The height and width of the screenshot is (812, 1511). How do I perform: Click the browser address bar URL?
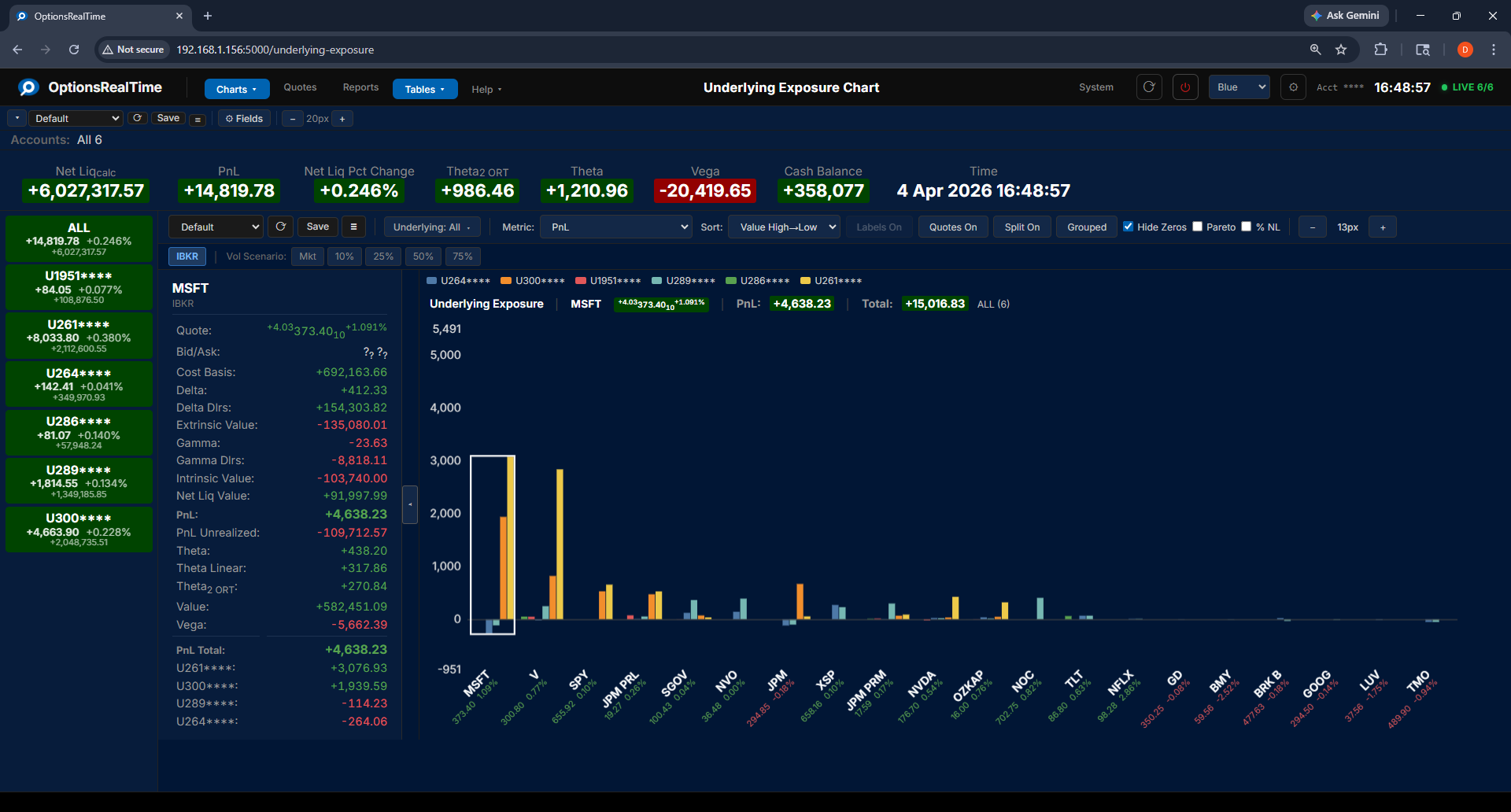tap(275, 50)
